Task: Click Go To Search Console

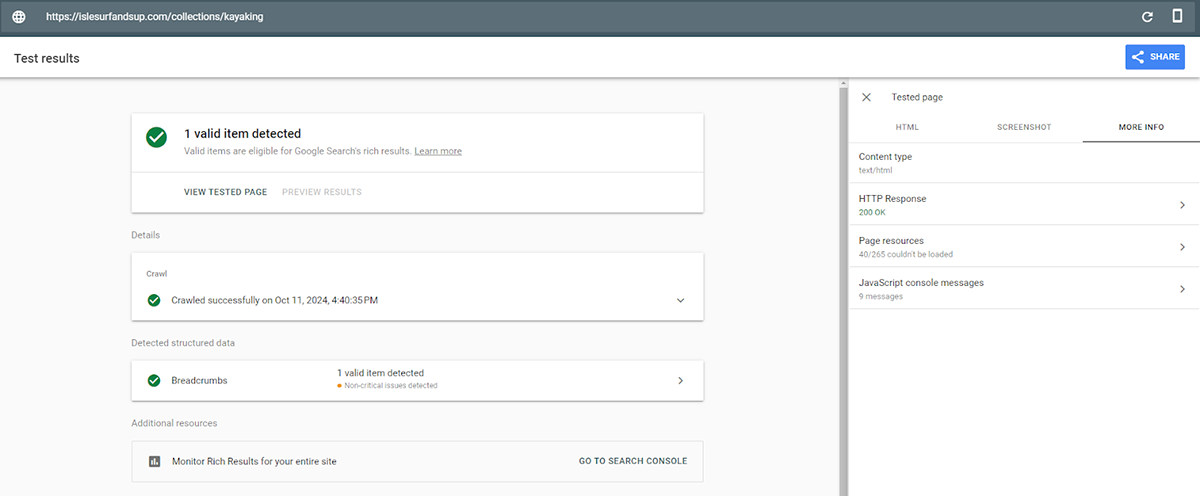Action: [633, 461]
